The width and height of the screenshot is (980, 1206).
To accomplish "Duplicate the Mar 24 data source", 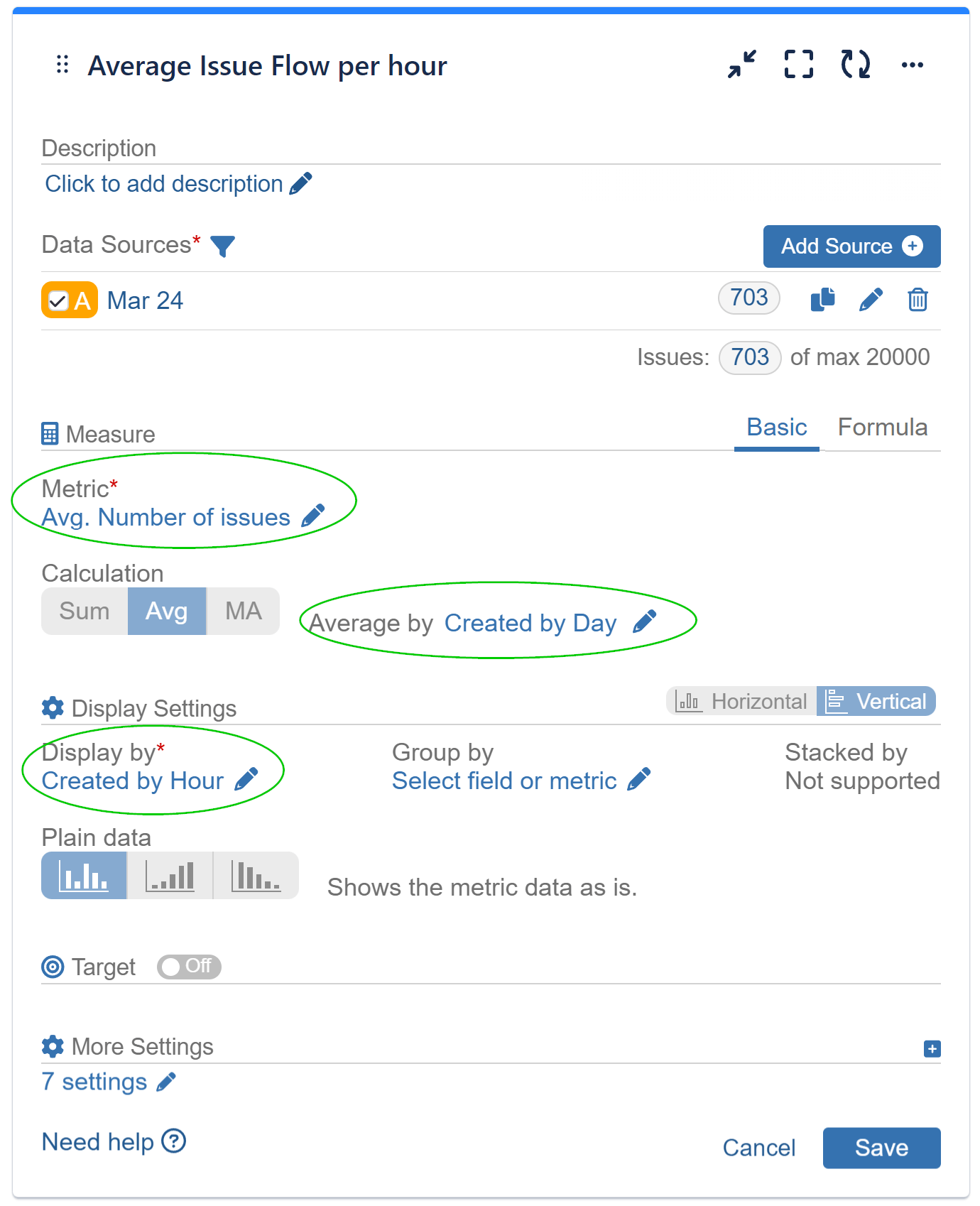I will click(822, 300).
